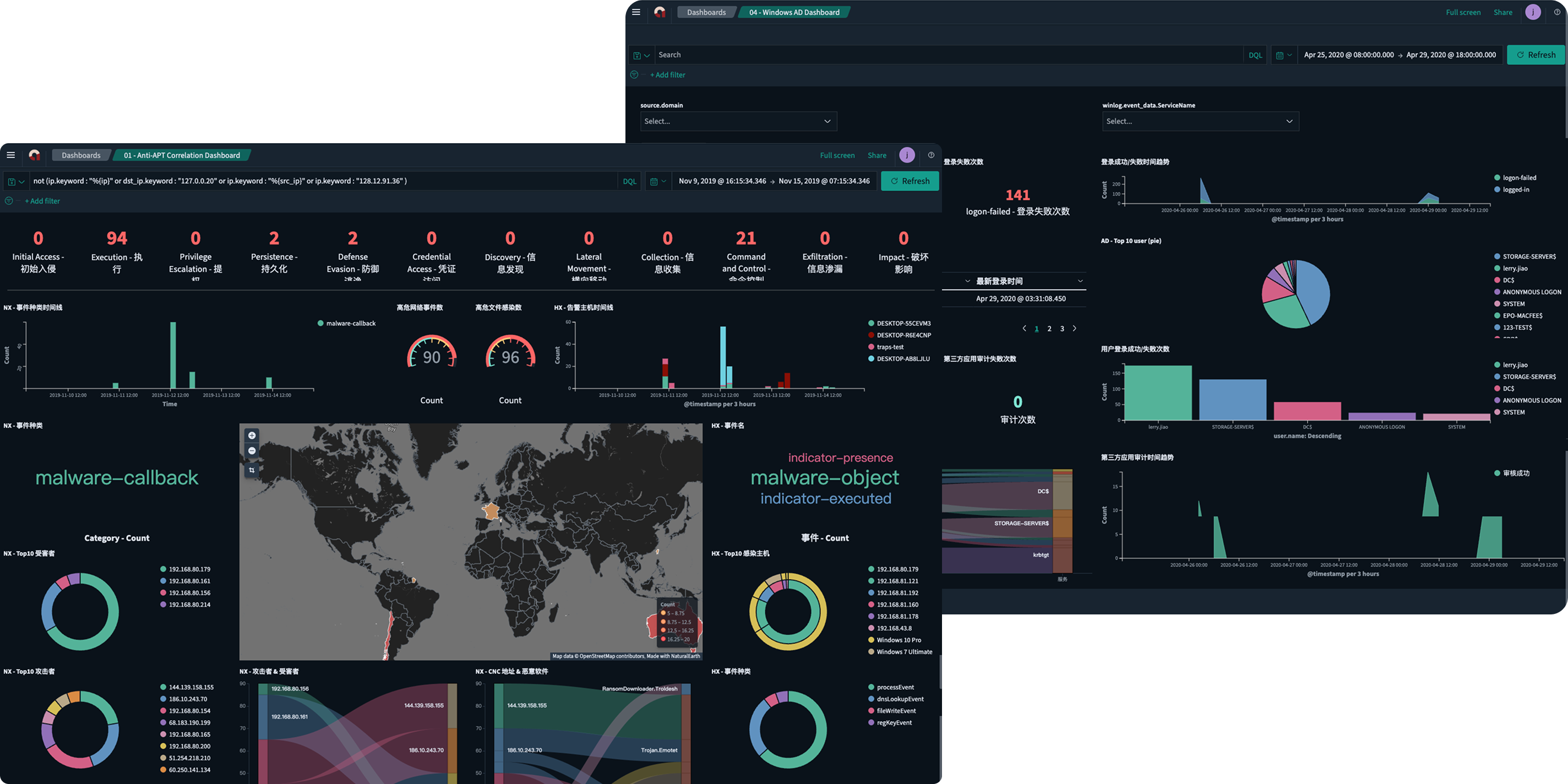The image size is (1568, 784).
Task: Click map zoom in button
Action: point(252,435)
